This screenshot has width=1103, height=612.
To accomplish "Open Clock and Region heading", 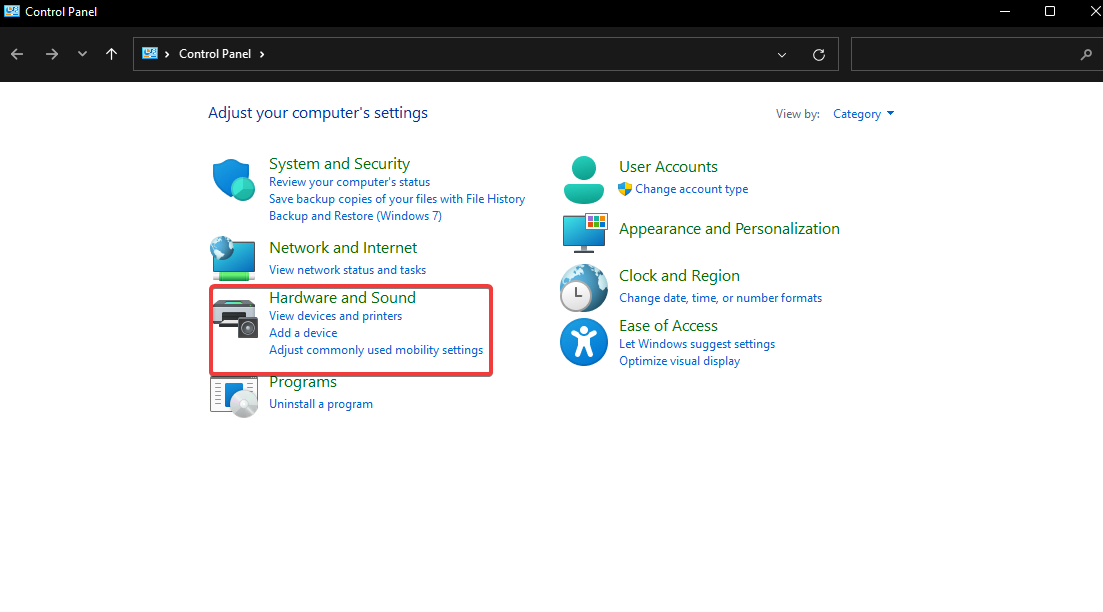I will point(679,276).
